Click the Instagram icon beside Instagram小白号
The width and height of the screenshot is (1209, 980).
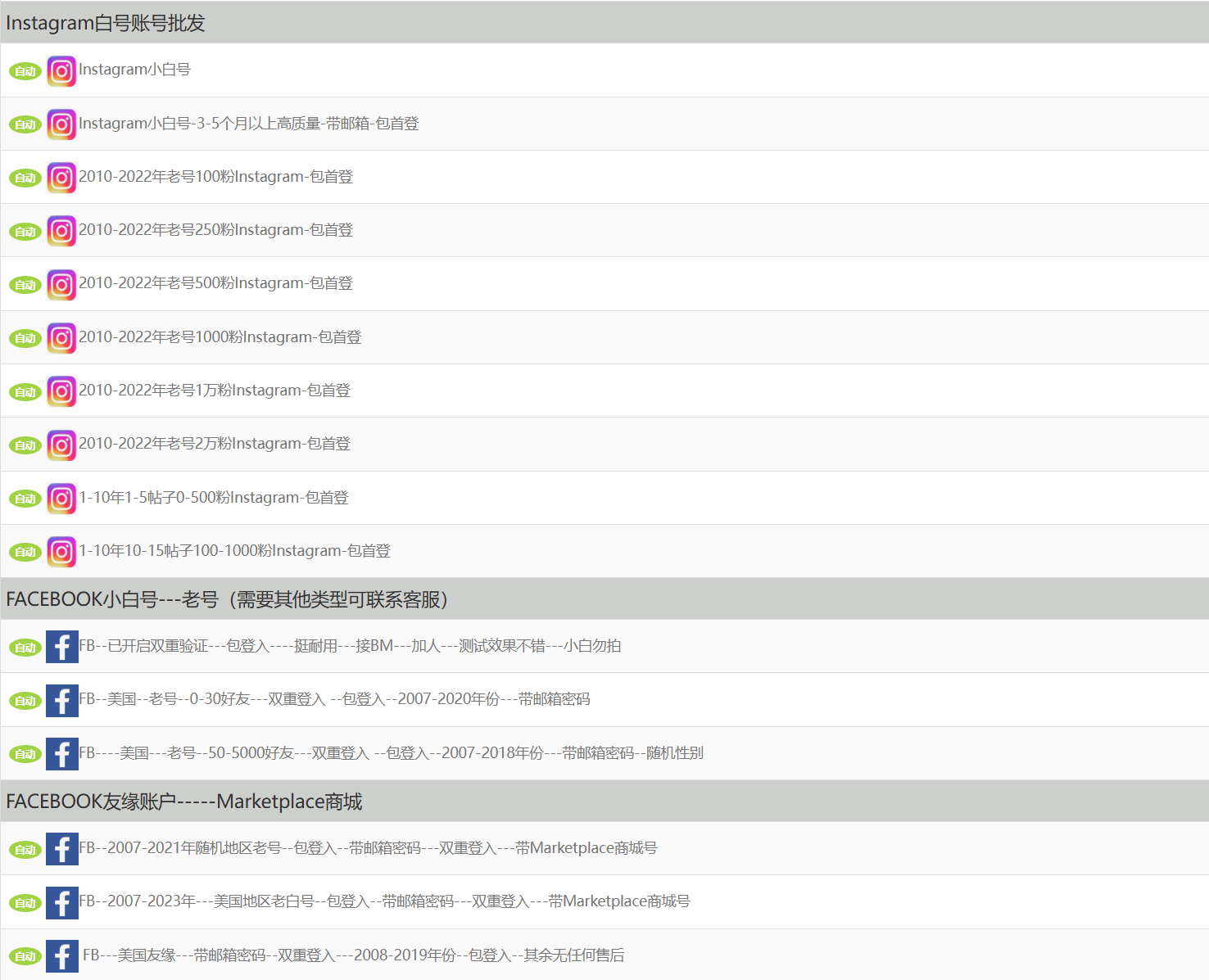[x=61, y=71]
